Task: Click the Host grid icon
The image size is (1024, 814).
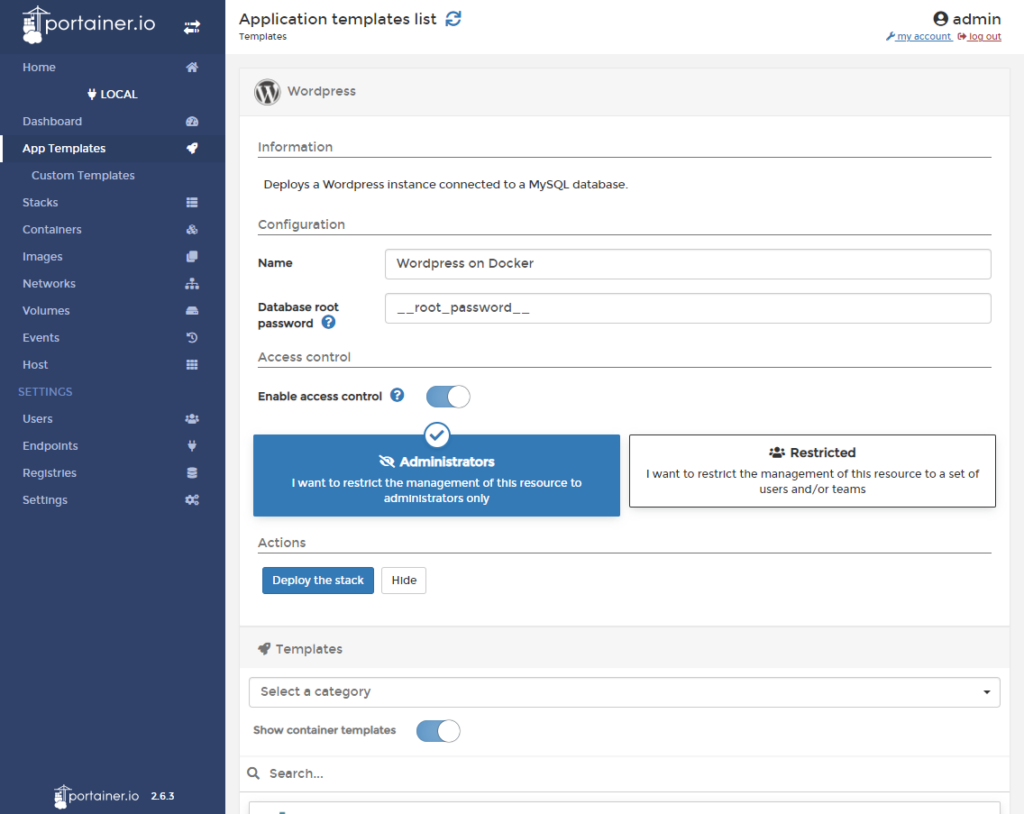Action: [x=192, y=365]
